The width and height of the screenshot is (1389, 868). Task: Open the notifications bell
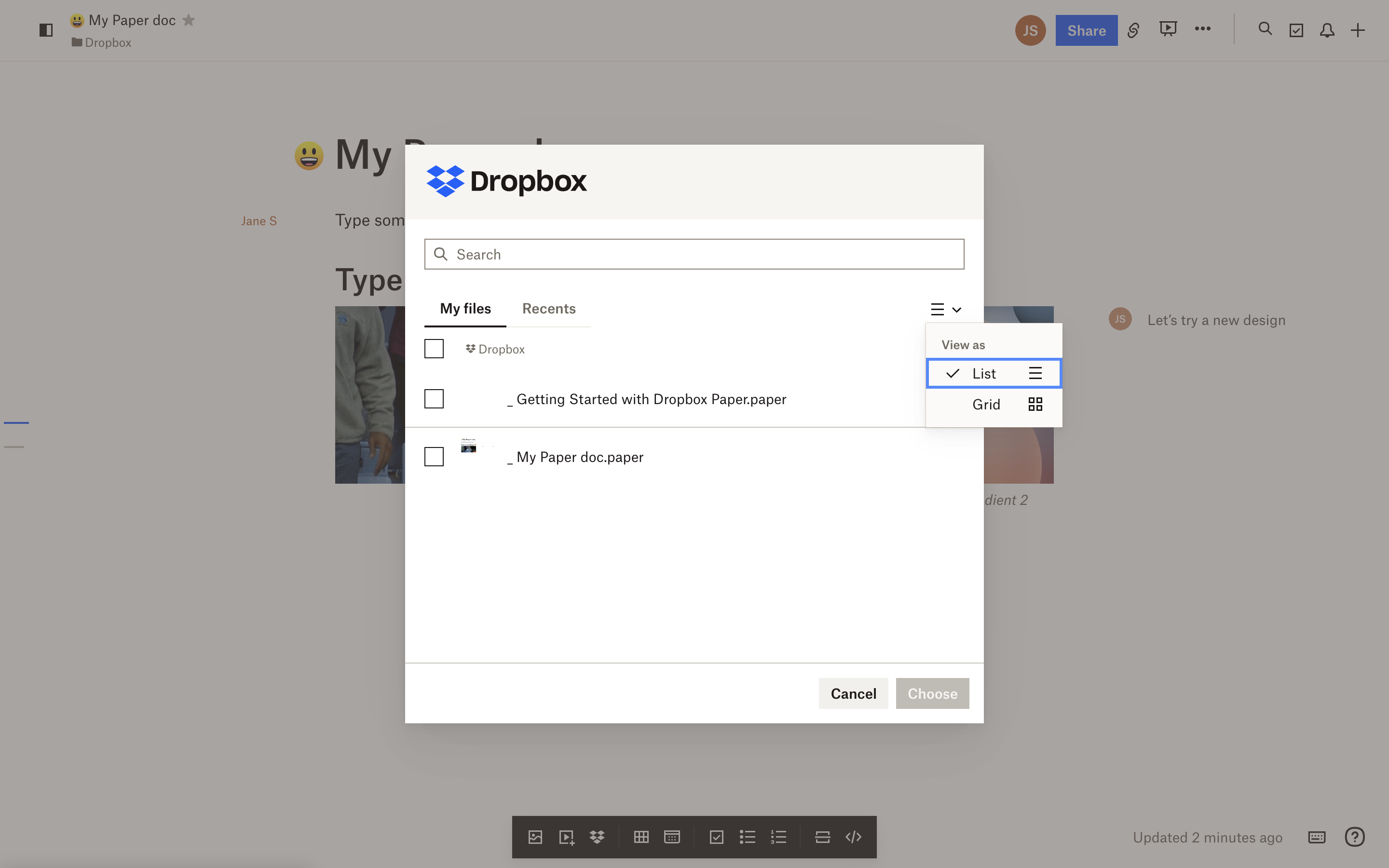pos(1327,30)
